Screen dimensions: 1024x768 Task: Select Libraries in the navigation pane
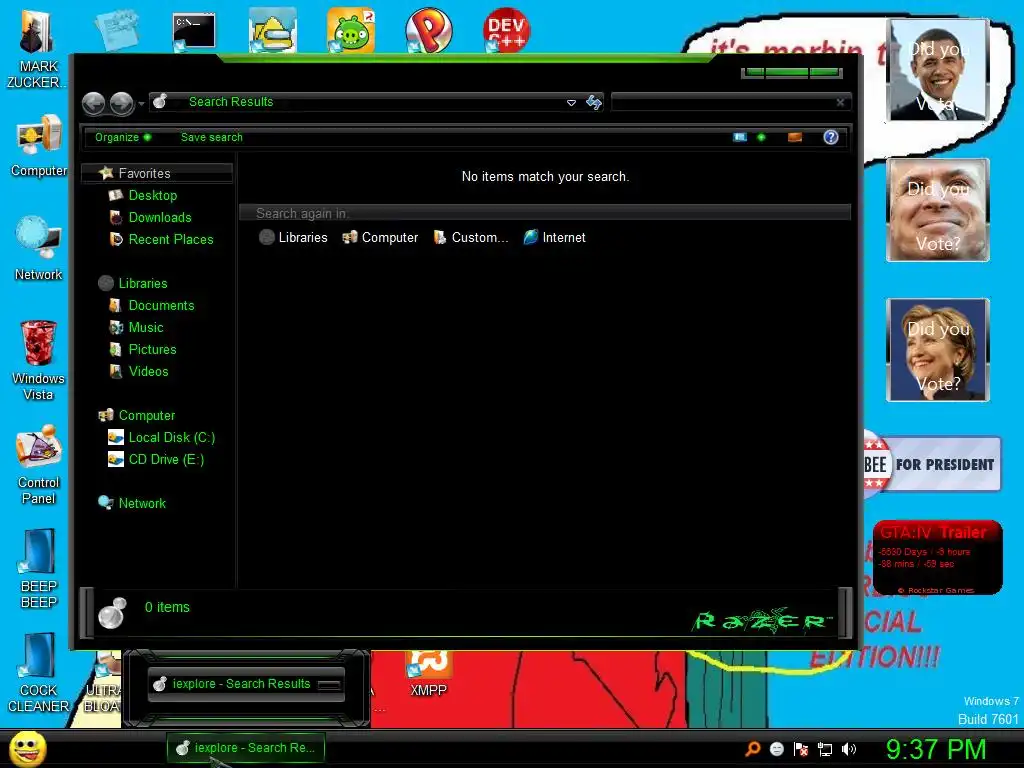[x=143, y=283]
